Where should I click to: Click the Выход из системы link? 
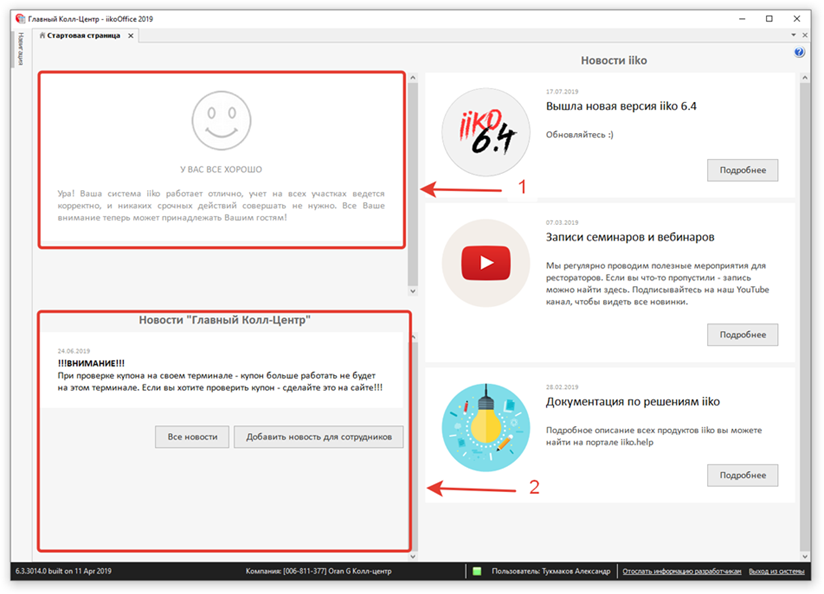coord(778,571)
